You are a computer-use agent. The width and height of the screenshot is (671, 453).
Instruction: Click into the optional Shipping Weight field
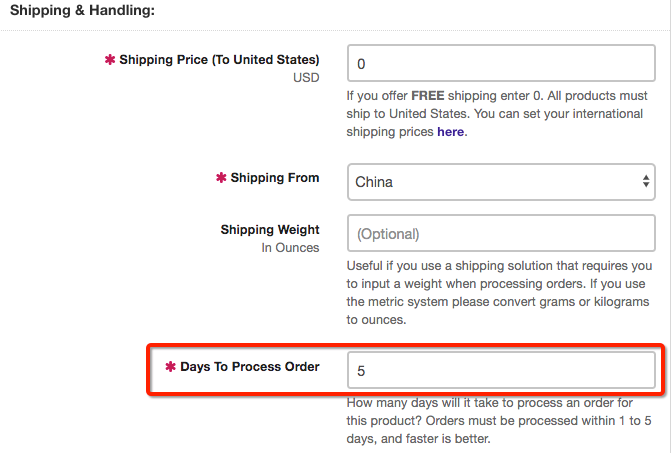point(500,235)
